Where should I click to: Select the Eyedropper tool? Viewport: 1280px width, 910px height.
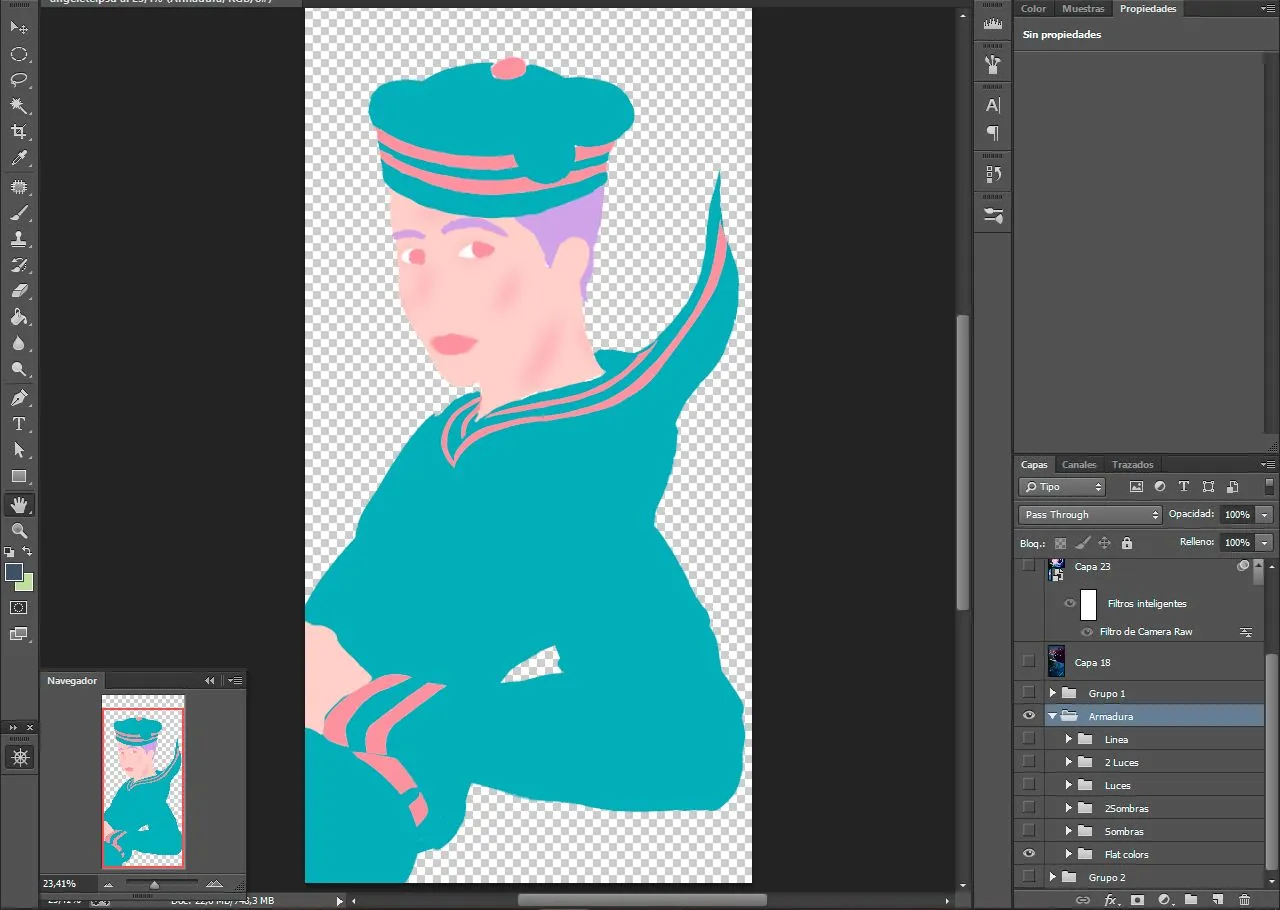pyautogui.click(x=19, y=158)
